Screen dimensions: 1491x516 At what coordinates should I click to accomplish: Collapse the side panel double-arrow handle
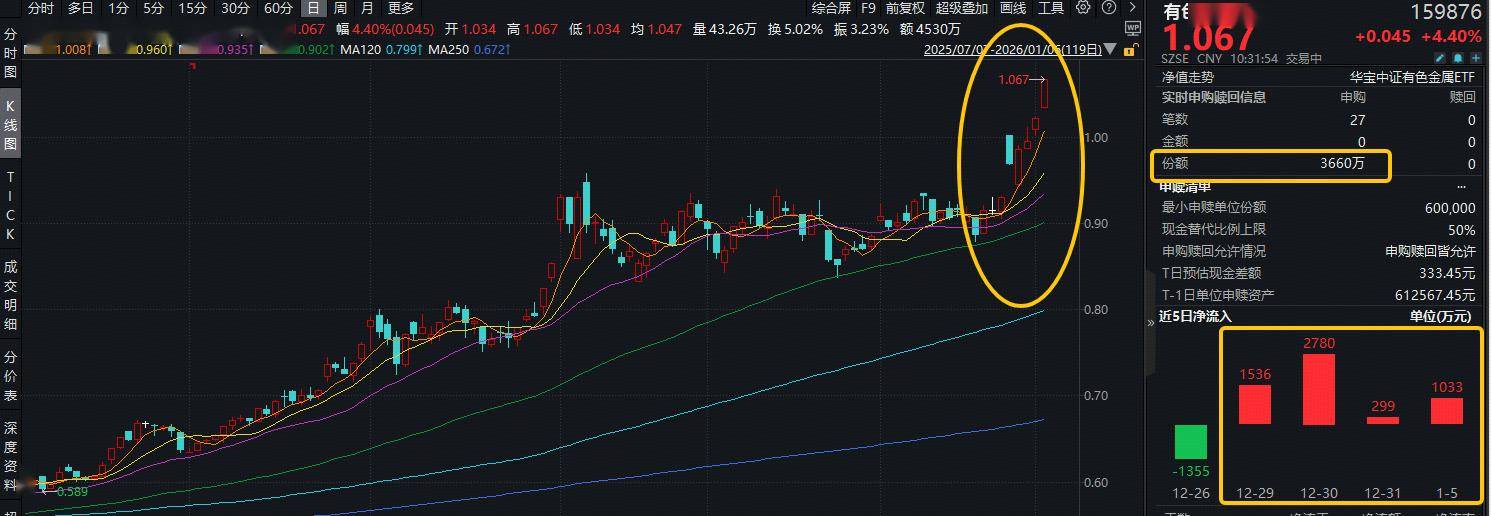(1150, 323)
